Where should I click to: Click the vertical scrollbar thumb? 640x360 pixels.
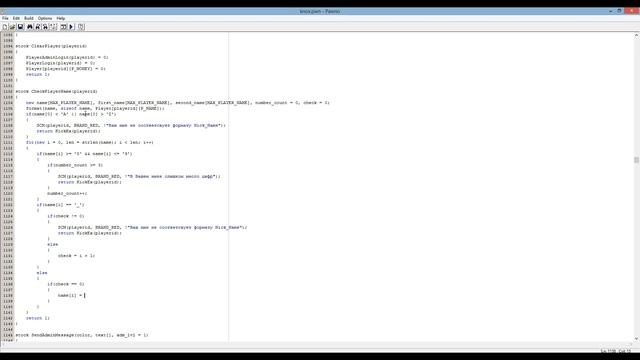(x=636, y=160)
